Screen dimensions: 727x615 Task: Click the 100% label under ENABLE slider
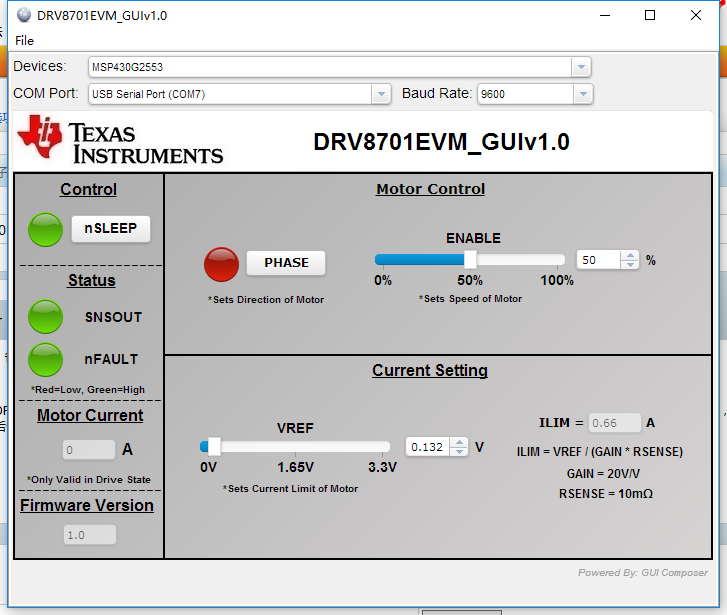557,280
